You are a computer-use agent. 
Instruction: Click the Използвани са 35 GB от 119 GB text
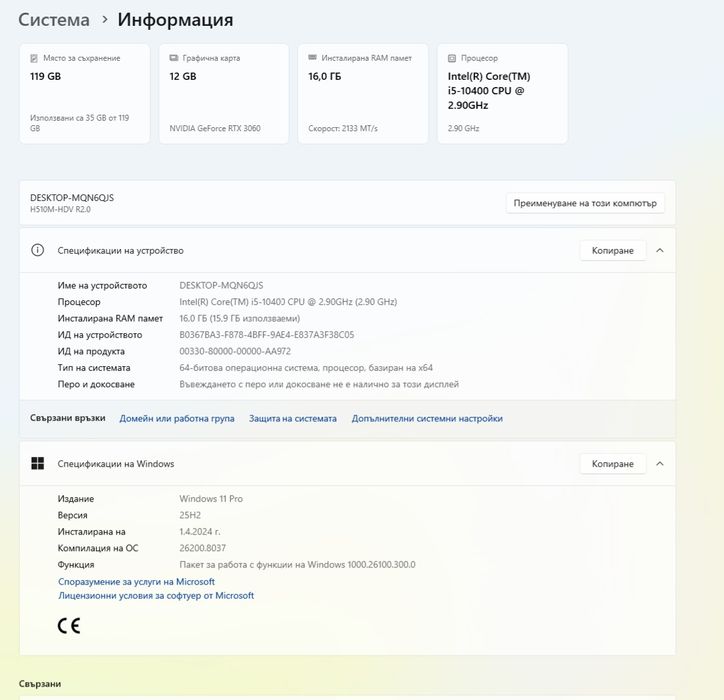pos(79,123)
